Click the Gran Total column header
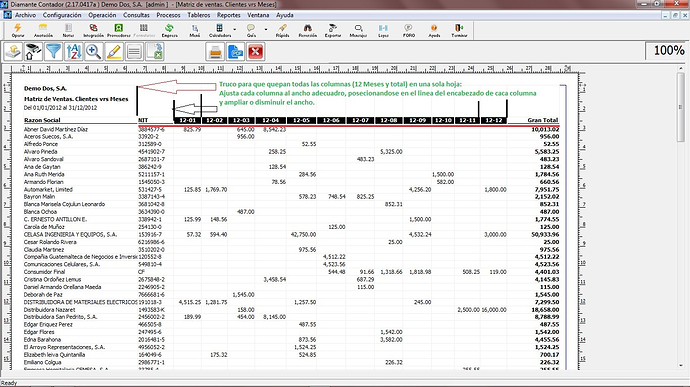This screenshot has height=387, width=690. click(x=543, y=120)
